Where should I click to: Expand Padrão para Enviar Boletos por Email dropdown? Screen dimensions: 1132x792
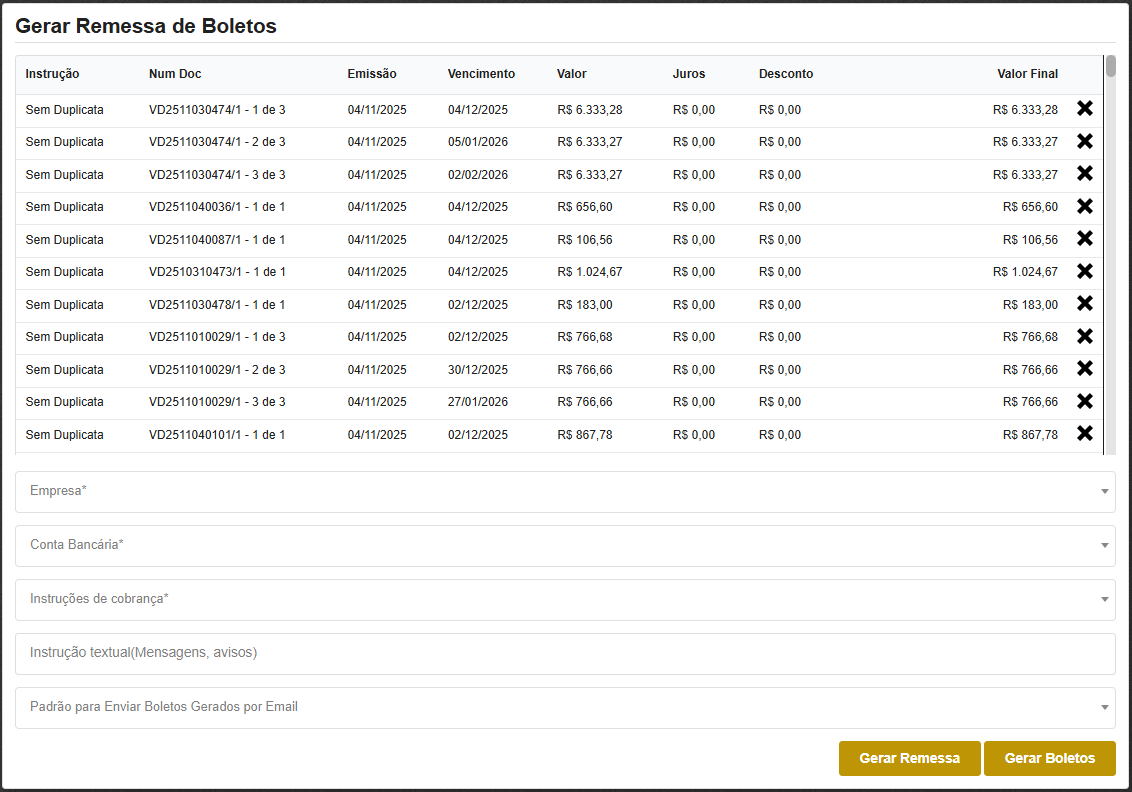565,708
